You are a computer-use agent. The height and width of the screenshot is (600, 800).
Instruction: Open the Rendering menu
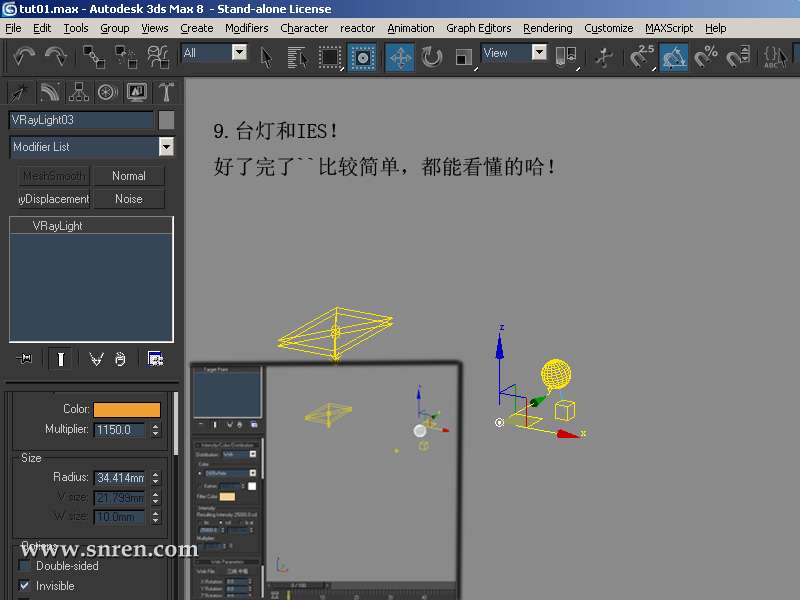tap(547, 28)
